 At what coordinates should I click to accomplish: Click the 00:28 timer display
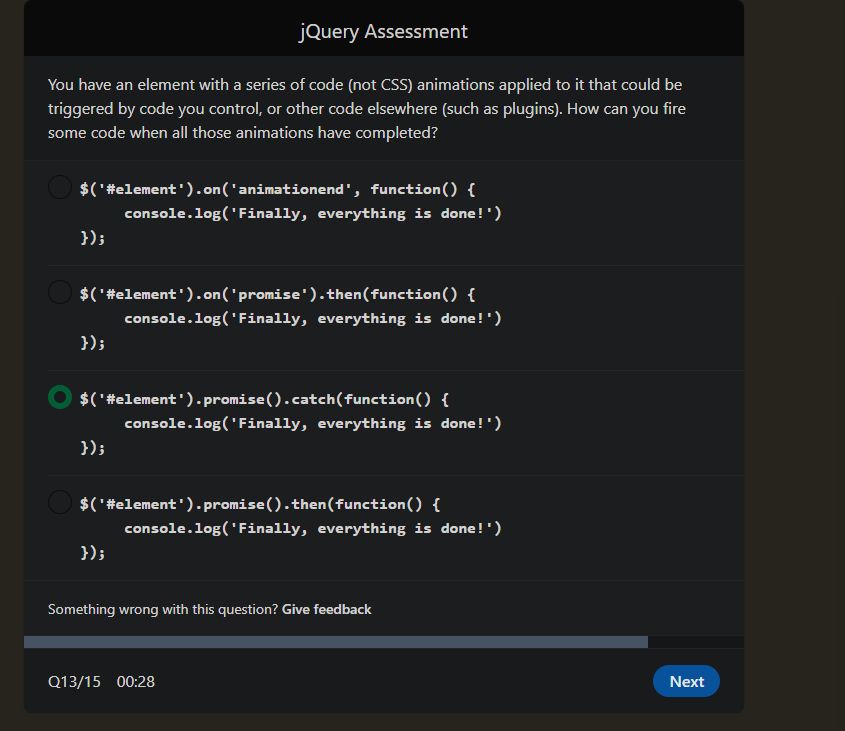(x=136, y=681)
